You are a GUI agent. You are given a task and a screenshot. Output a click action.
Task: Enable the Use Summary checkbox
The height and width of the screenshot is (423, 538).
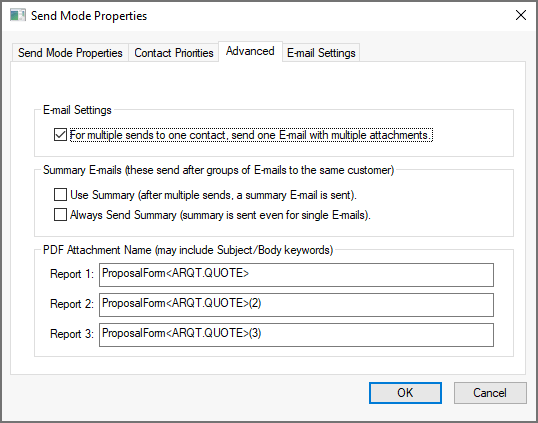tap(60, 195)
